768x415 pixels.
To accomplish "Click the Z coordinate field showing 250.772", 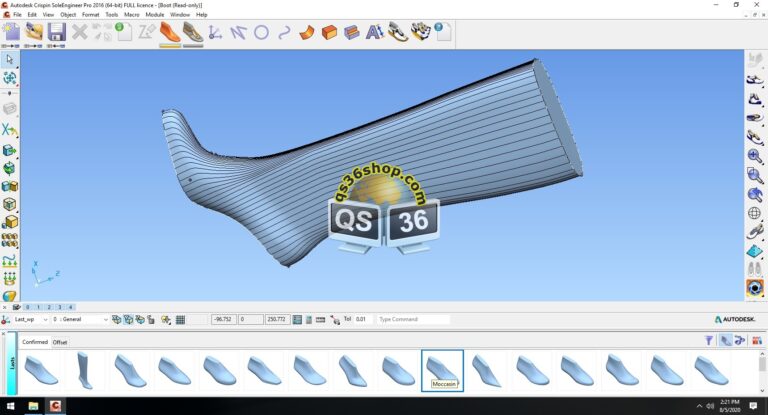I will (x=277, y=319).
